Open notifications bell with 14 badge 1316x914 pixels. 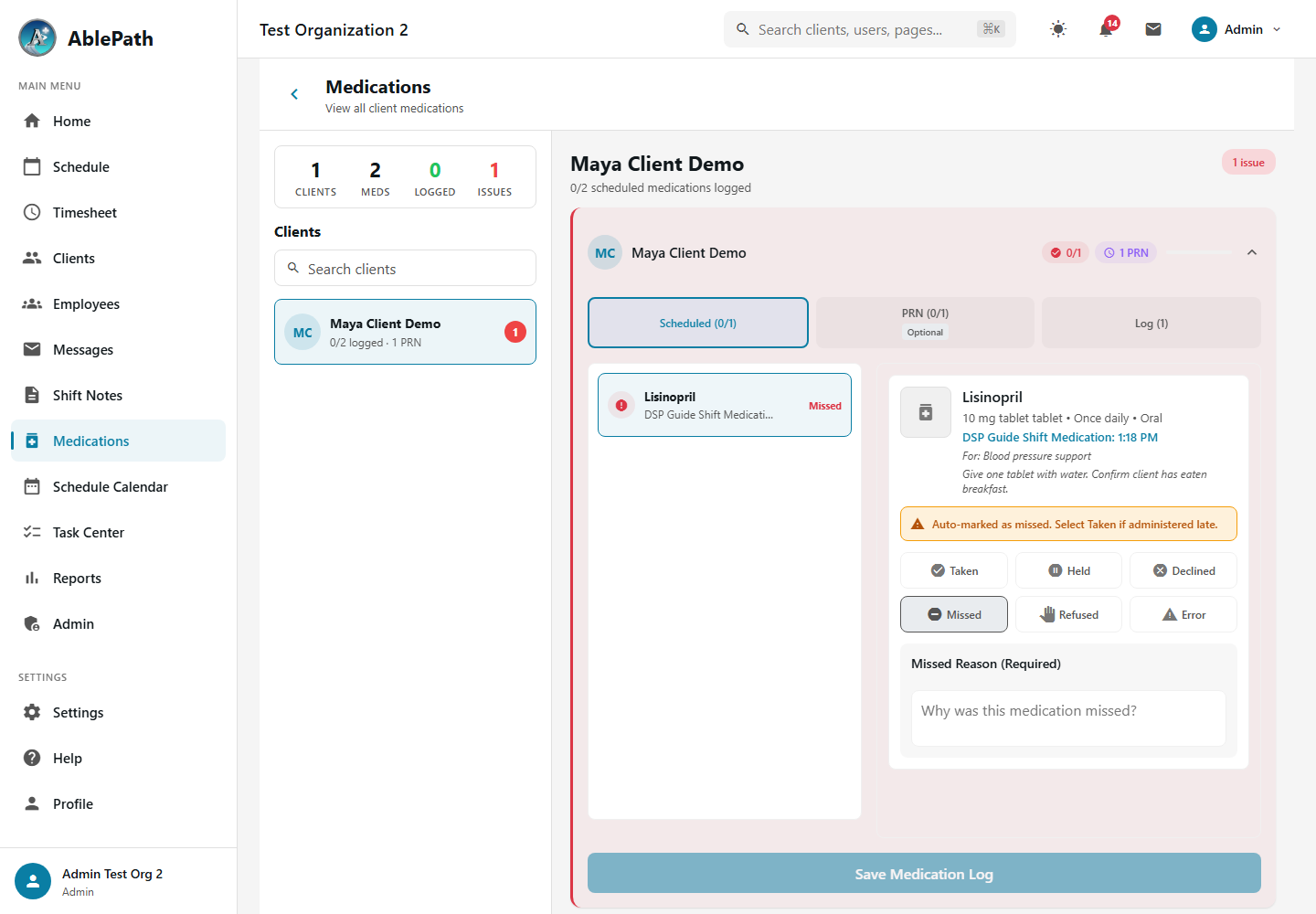point(1106,29)
